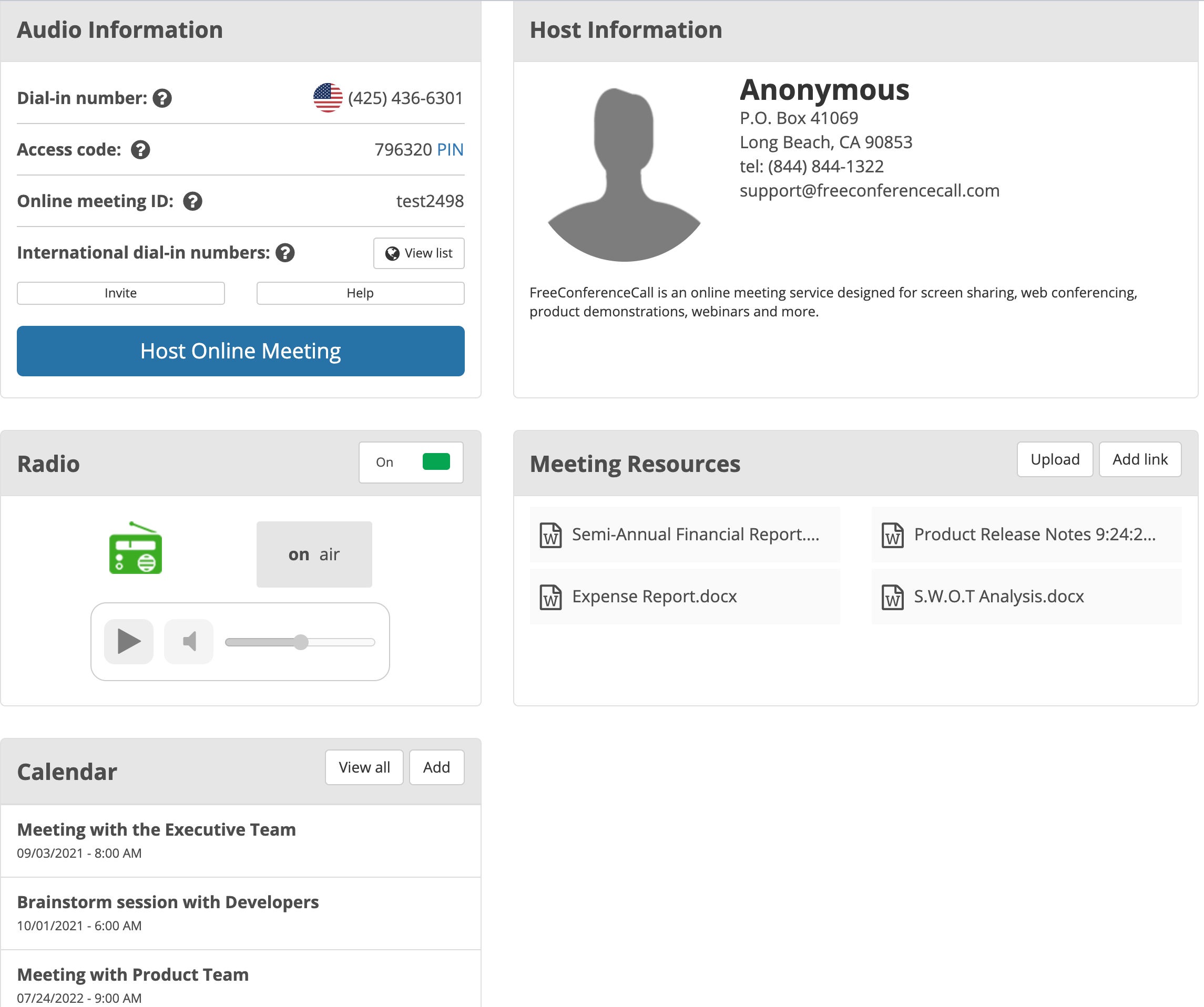This screenshot has width=1204, height=1007.
Task: Open the international View list
Action: 419,253
